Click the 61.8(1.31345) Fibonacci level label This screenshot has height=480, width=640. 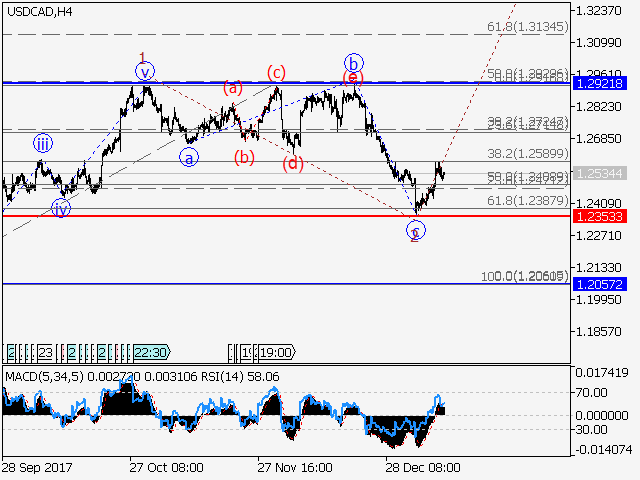coord(528,27)
